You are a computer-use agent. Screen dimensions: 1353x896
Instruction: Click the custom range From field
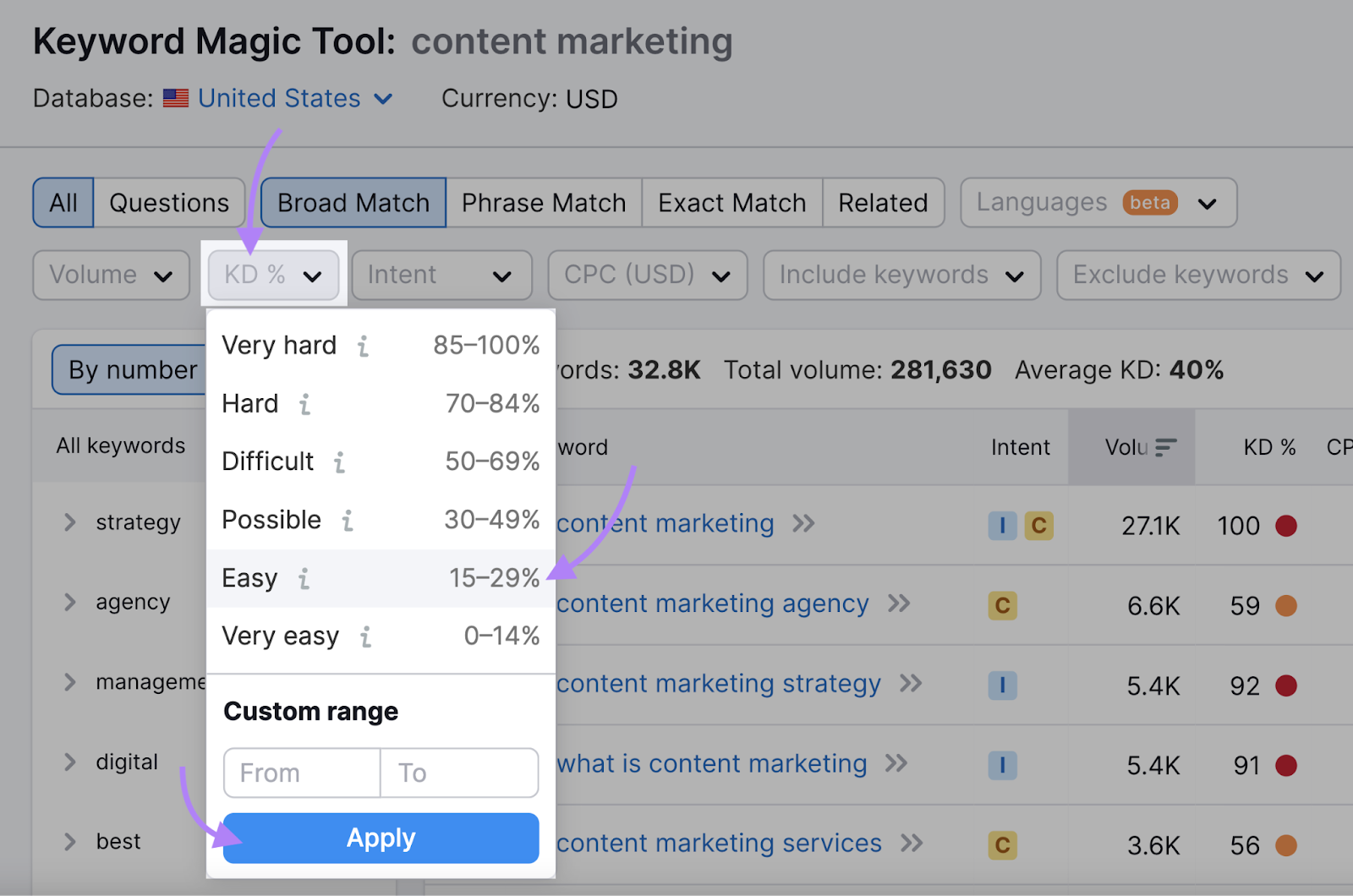click(302, 773)
